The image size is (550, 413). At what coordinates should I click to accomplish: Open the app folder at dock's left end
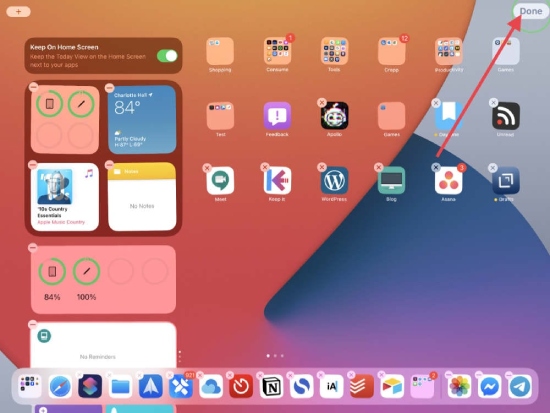[x=30, y=386]
